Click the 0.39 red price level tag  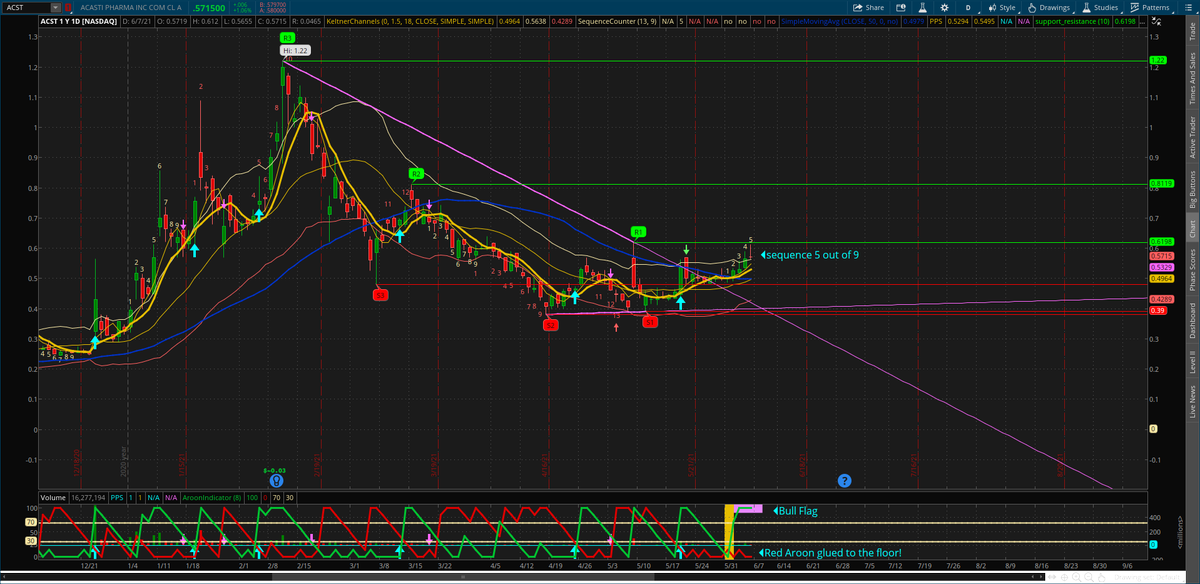1157,310
